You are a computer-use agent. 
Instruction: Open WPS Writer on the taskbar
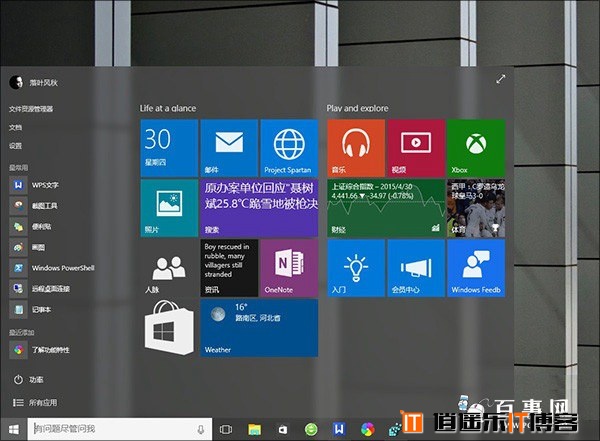click(339, 429)
